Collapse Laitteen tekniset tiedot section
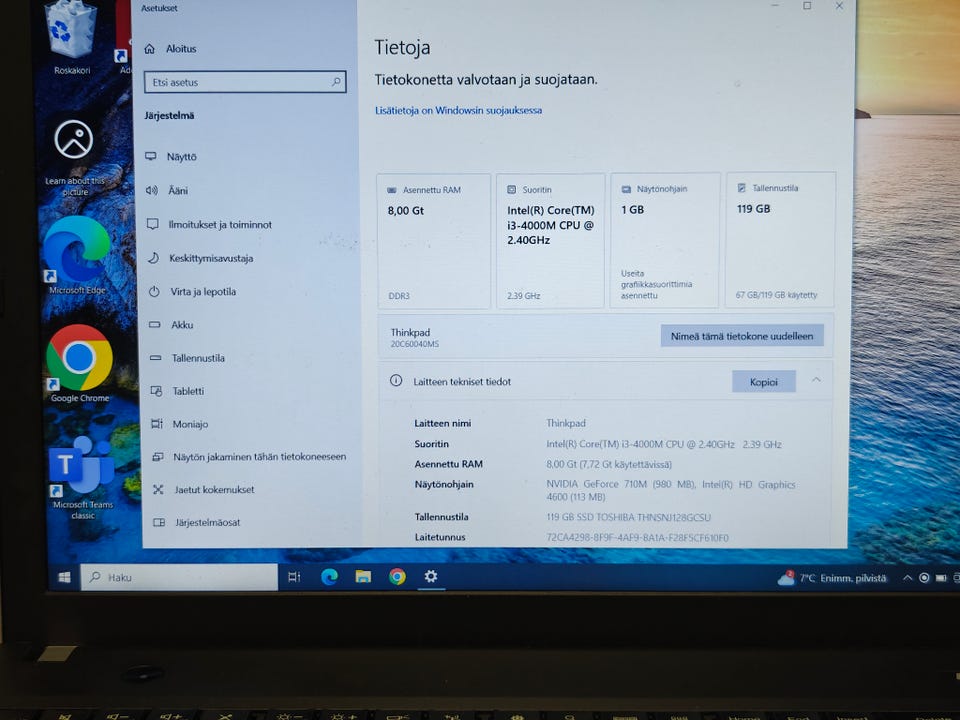 816,380
